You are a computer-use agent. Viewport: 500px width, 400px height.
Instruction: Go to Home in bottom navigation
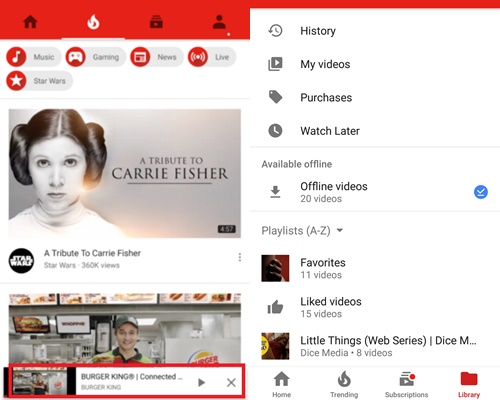282,384
